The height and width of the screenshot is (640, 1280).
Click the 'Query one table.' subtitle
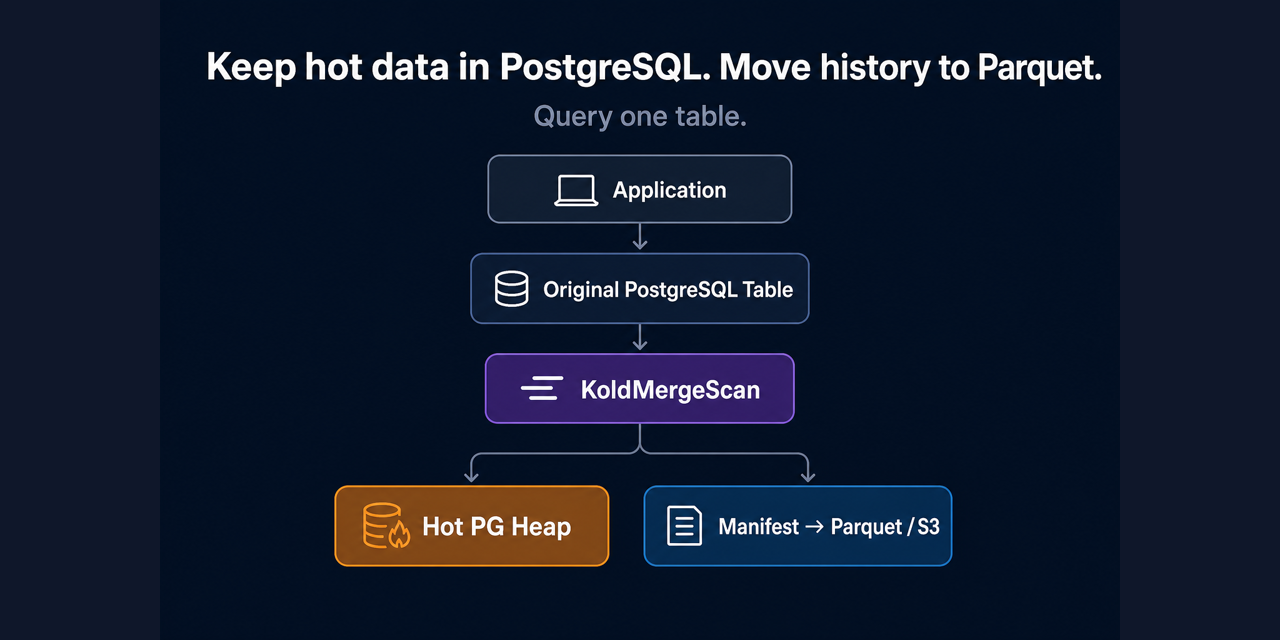pyautogui.click(x=640, y=117)
